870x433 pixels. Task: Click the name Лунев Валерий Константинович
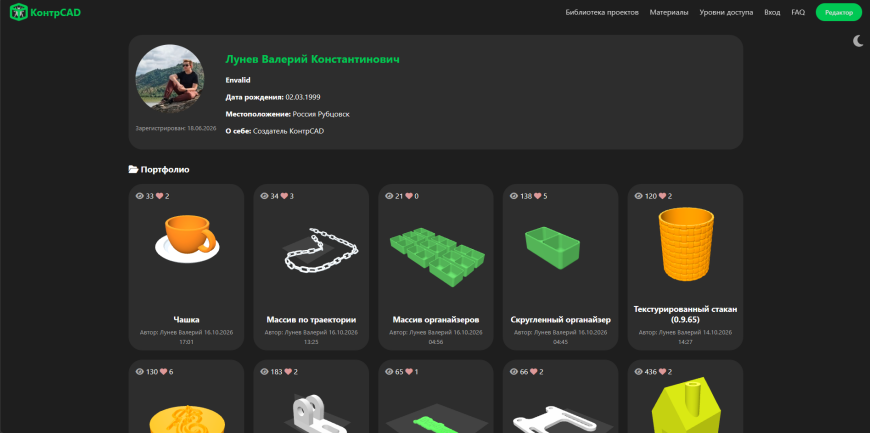coord(312,59)
